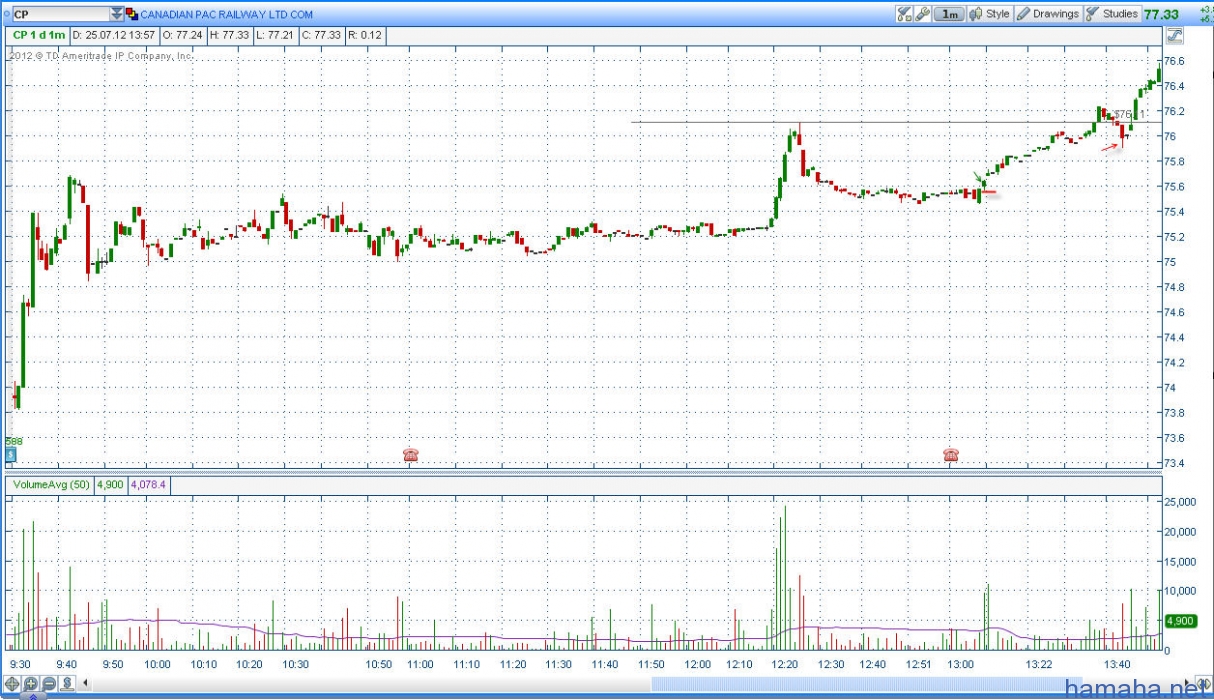Screen dimensions: 1214x700
Task: Open the symbol dropdown arrow next to CP
Action: point(116,14)
